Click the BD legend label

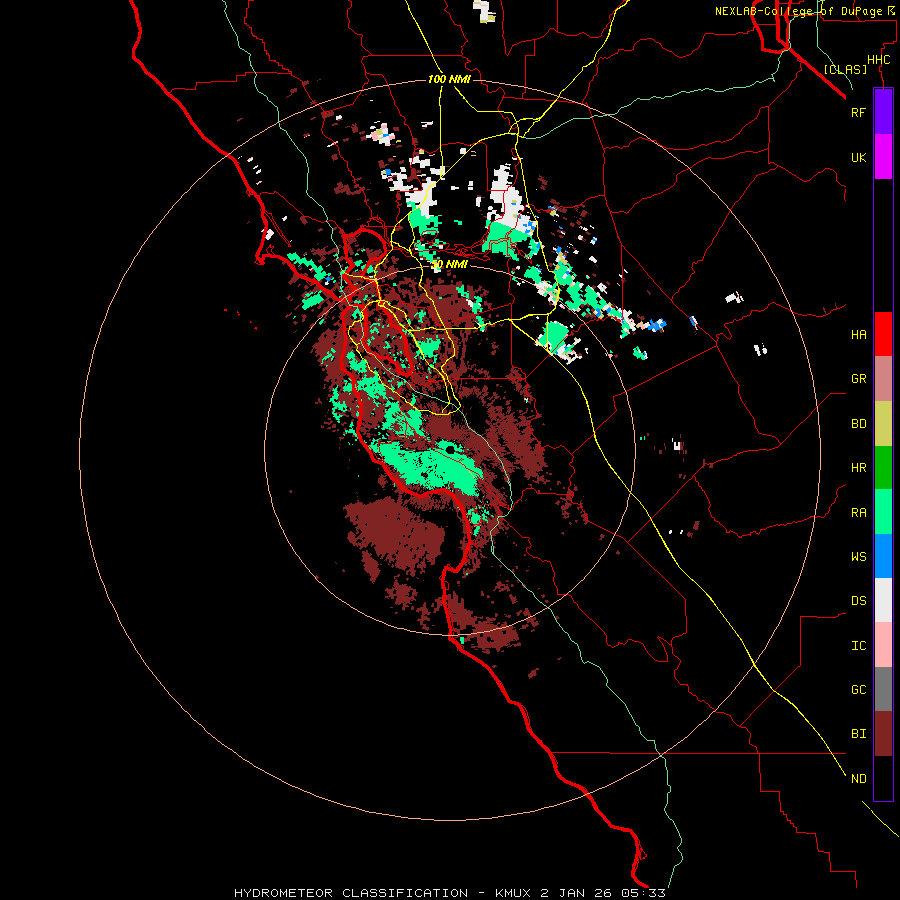point(858,424)
